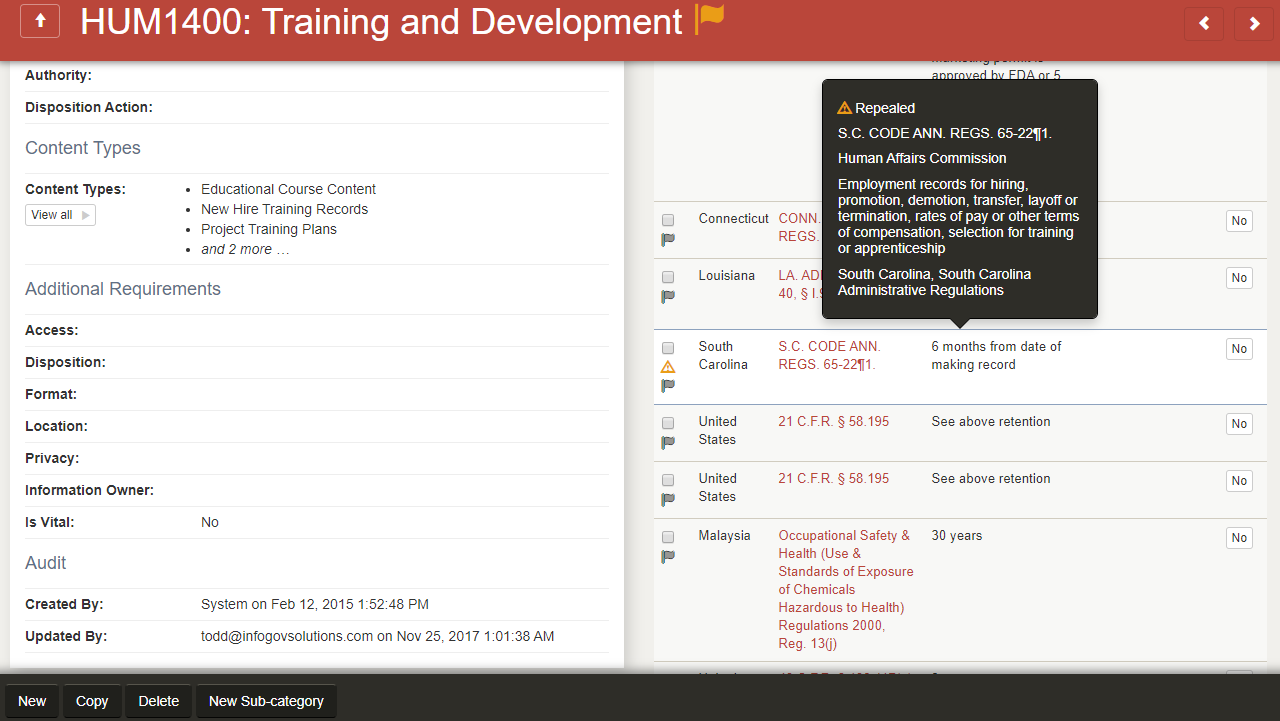Click the Delete button
The image size is (1280, 721).
158,701
